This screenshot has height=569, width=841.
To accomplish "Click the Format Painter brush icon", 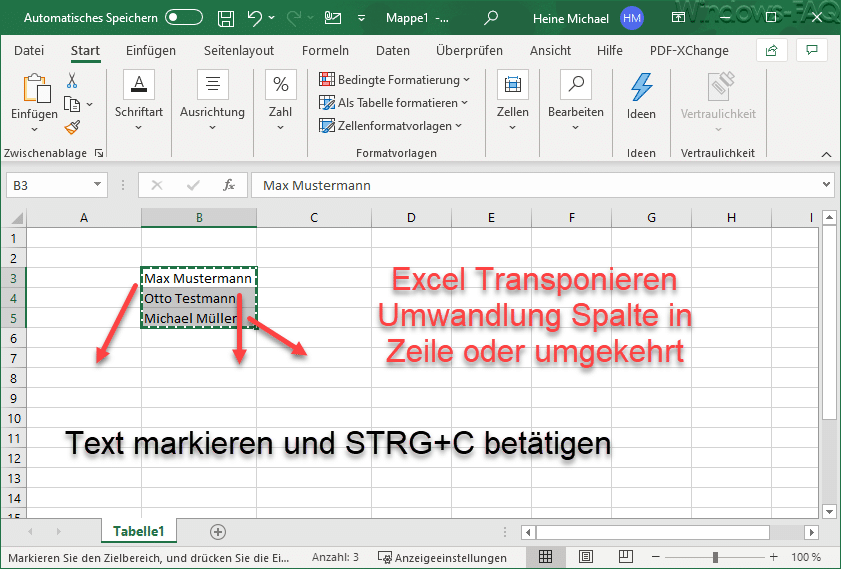I will click(72, 127).
